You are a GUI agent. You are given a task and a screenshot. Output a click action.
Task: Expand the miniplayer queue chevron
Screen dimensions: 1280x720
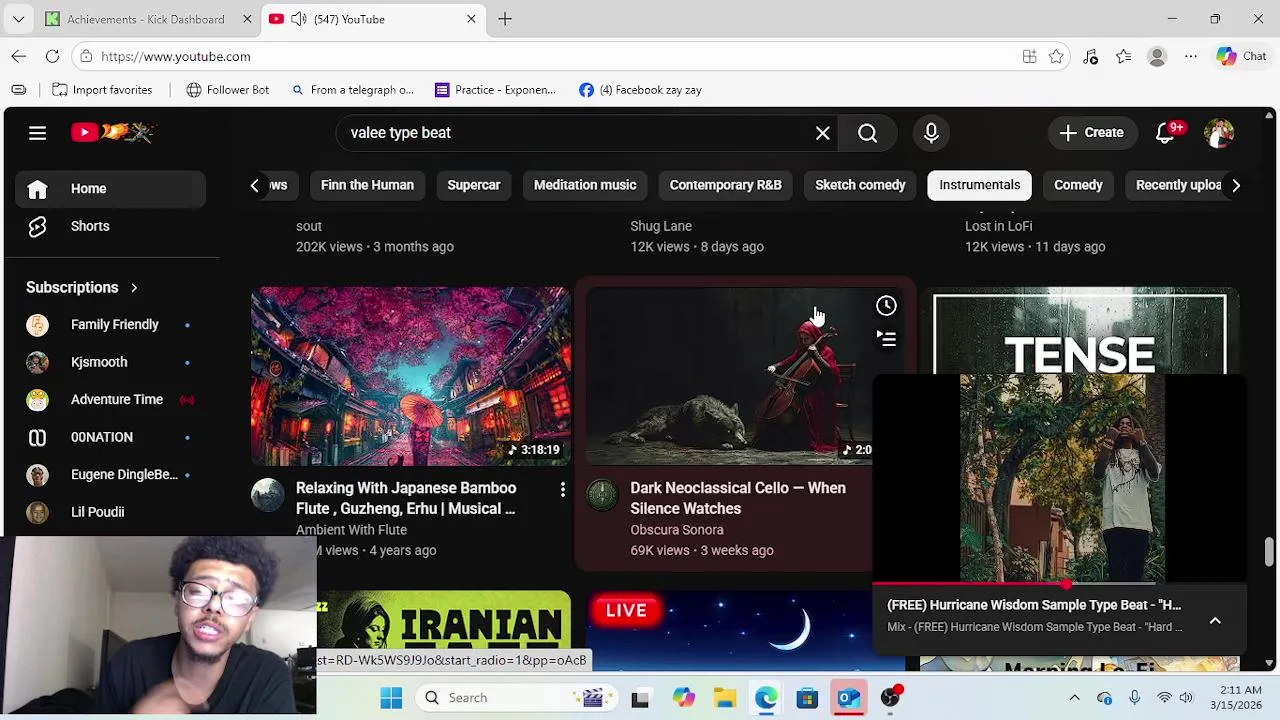[1215, 621]
